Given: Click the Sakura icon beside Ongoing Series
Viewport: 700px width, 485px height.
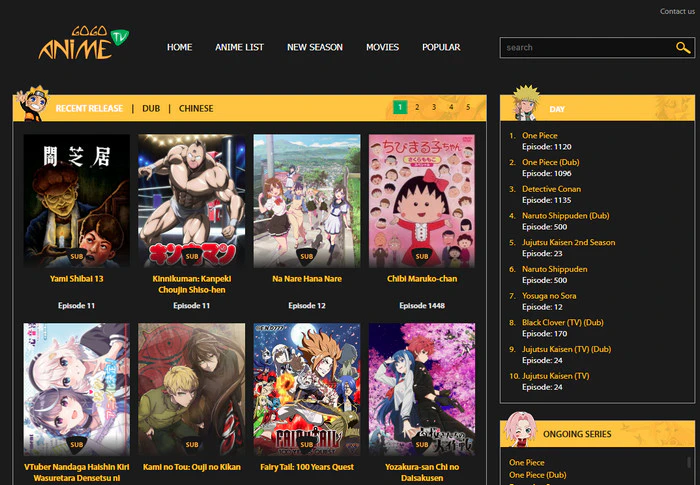Looking at the screenshot, I should coord(520,430).
